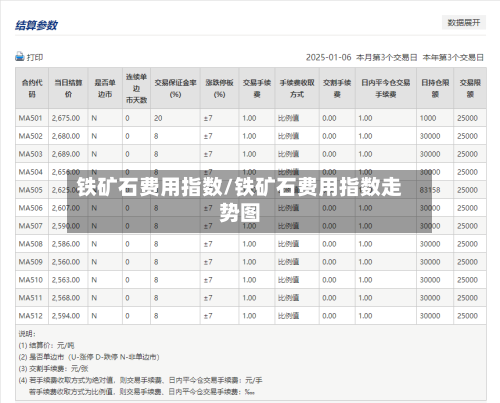
Task: Click position limit 1000 in MA501 row
Action: [428, 118]
